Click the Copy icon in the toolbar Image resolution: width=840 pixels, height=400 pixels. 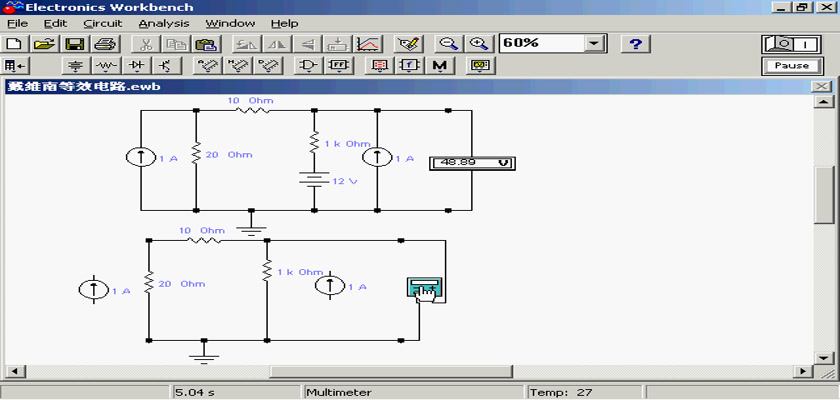tap(174, 44)
